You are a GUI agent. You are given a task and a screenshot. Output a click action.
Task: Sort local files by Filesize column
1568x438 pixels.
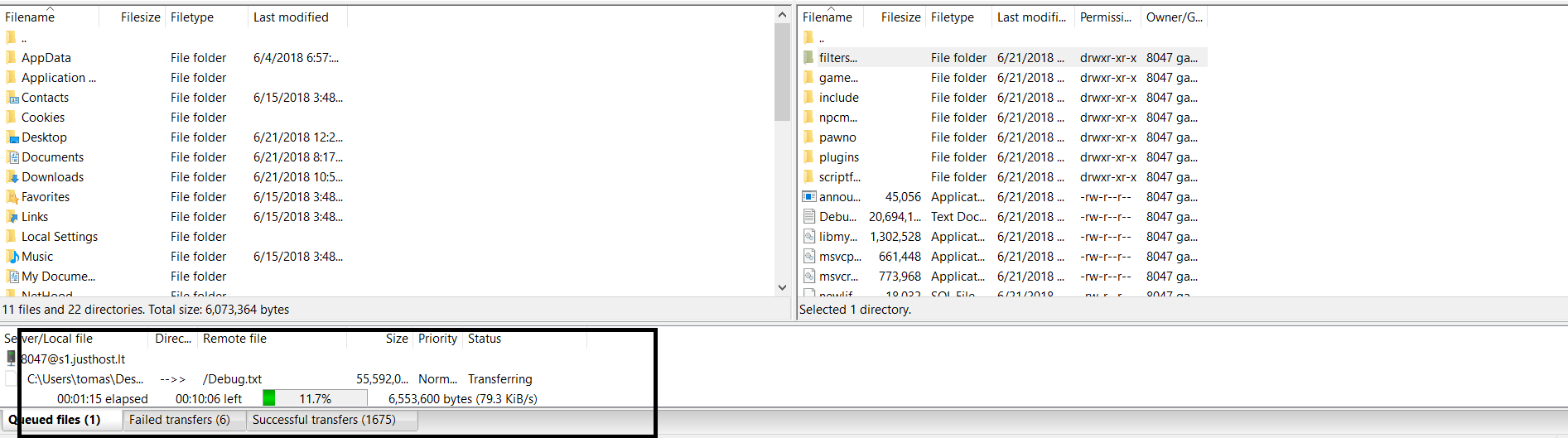[132, 17]
